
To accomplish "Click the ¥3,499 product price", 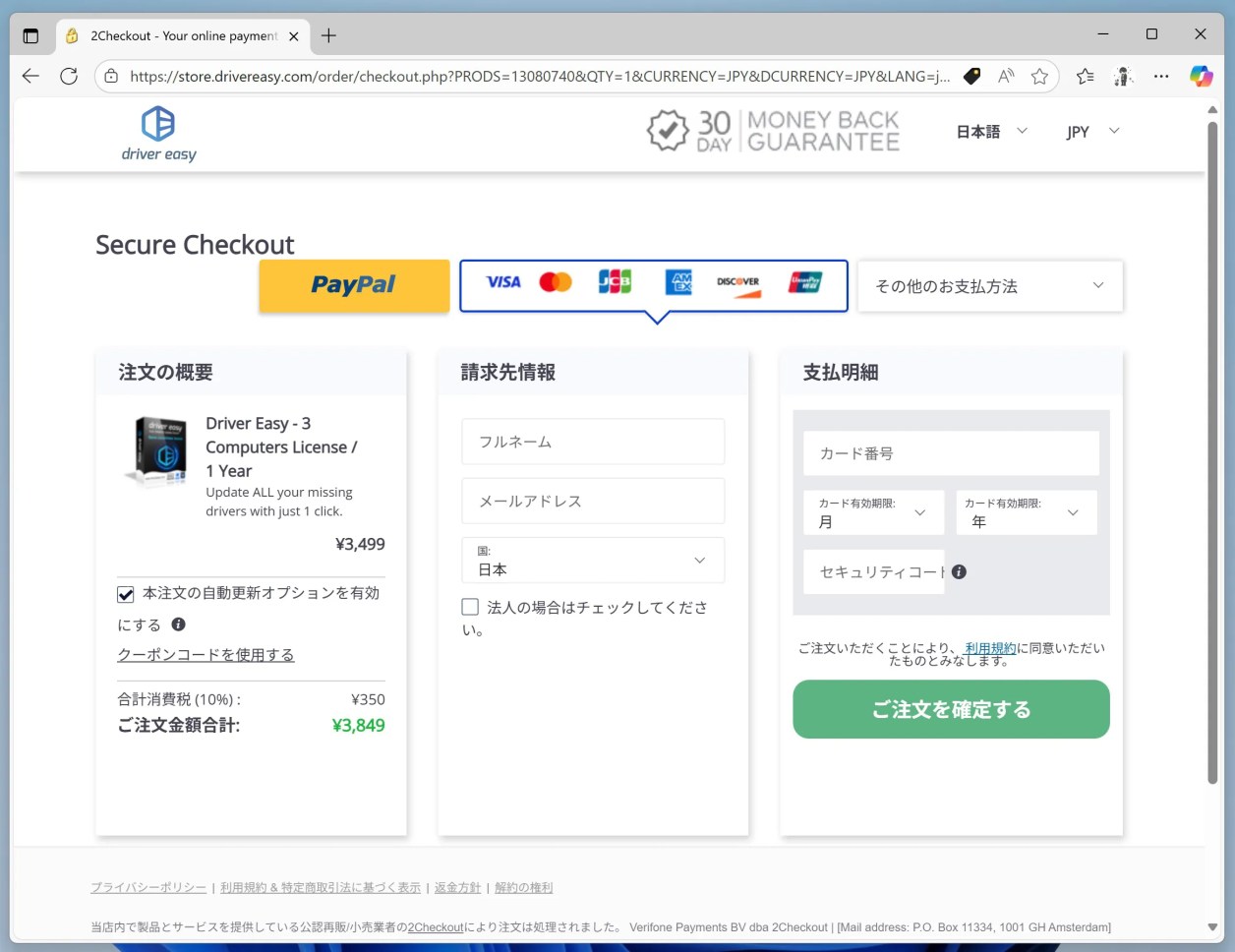I will click(360, 544).
